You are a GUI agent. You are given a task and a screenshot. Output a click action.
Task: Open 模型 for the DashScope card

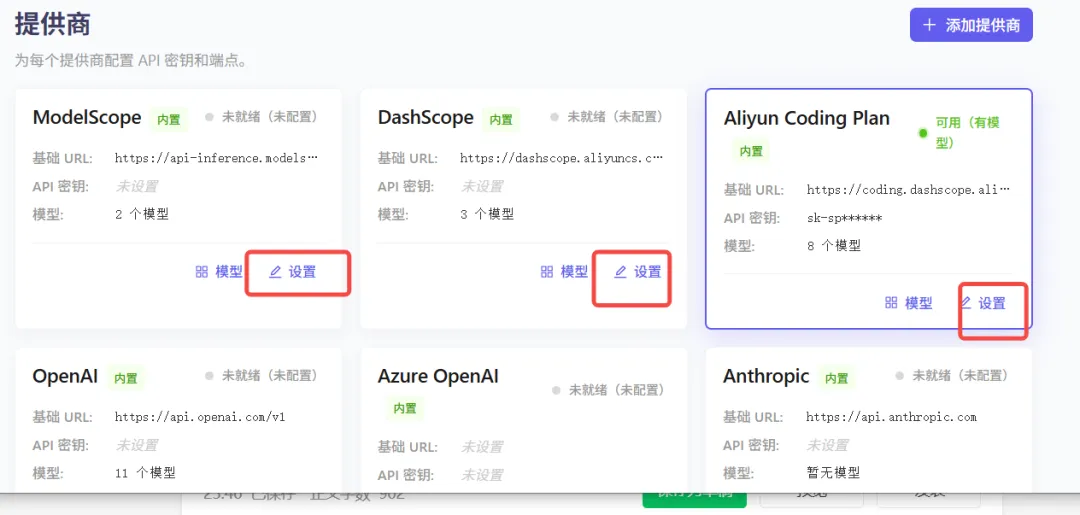click(x=564, y=272)
